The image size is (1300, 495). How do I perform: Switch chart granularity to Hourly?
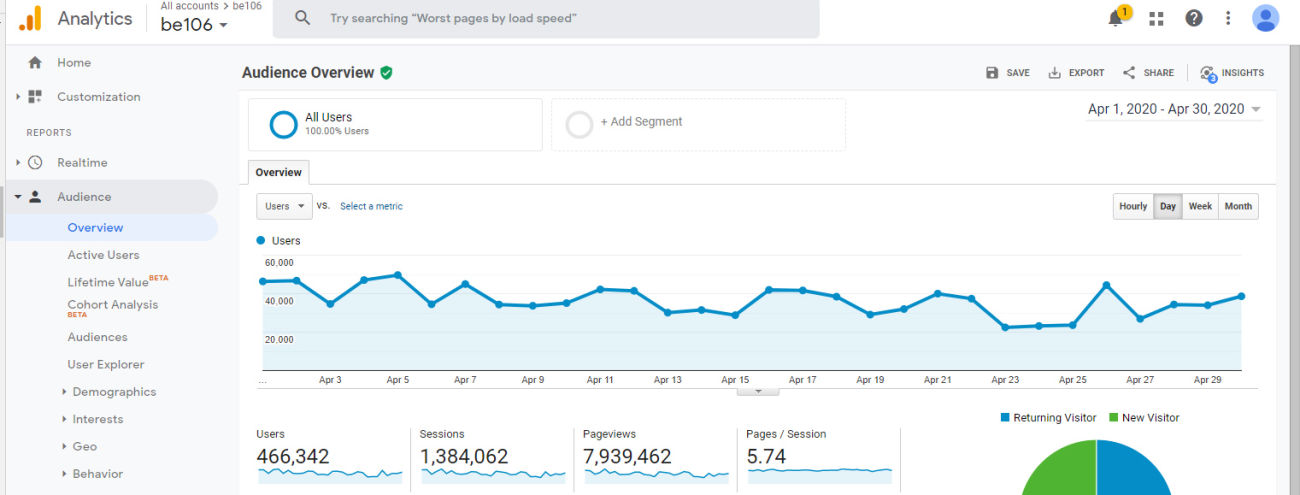[1132, 206]
